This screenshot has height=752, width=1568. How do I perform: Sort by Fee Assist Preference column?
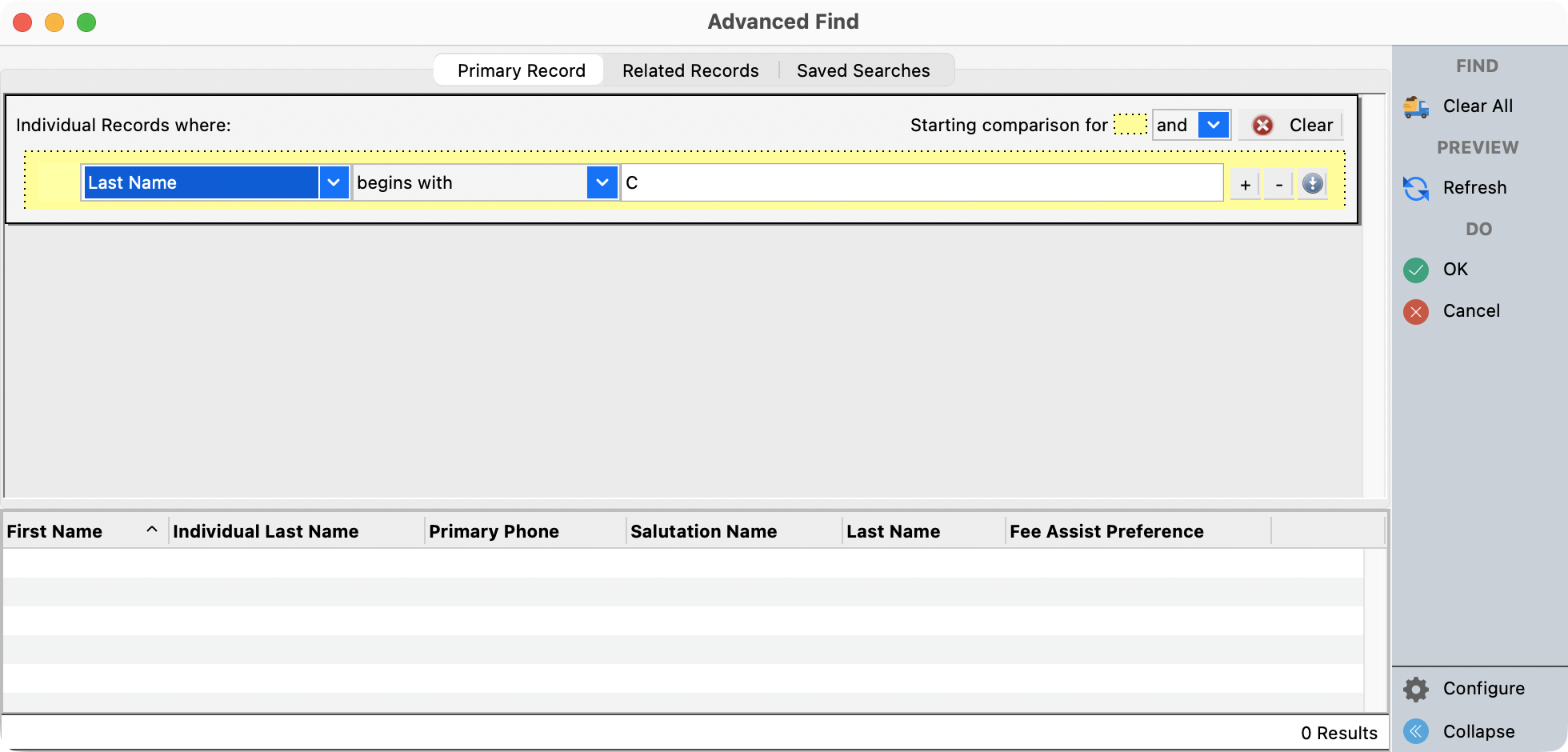[x=1138, y=531]
